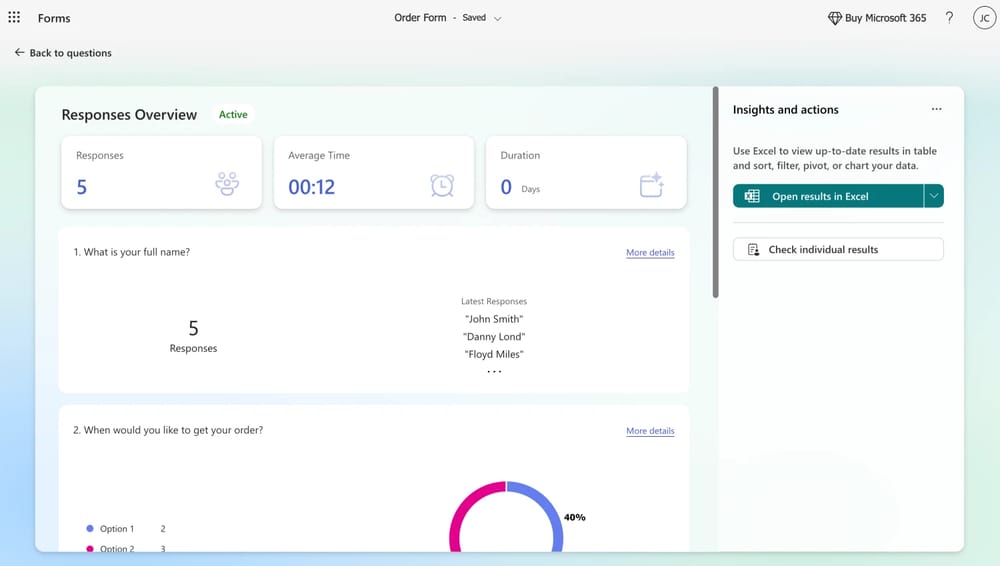Click the Average Time alarm clock icon
Screen dimensions: 1000x566
click(441, 185)
